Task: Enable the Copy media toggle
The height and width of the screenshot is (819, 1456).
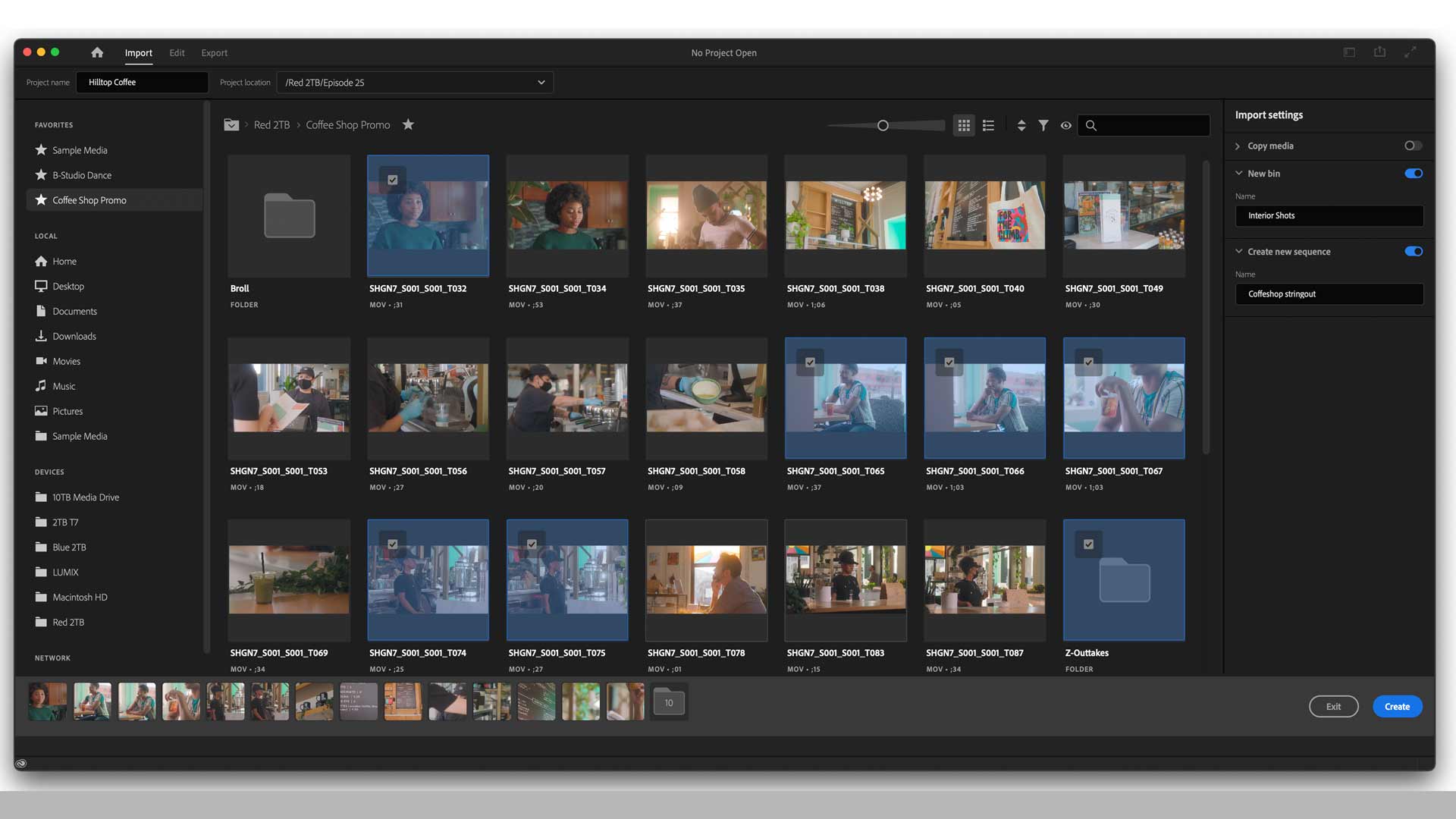Action: pos(1412,146)
